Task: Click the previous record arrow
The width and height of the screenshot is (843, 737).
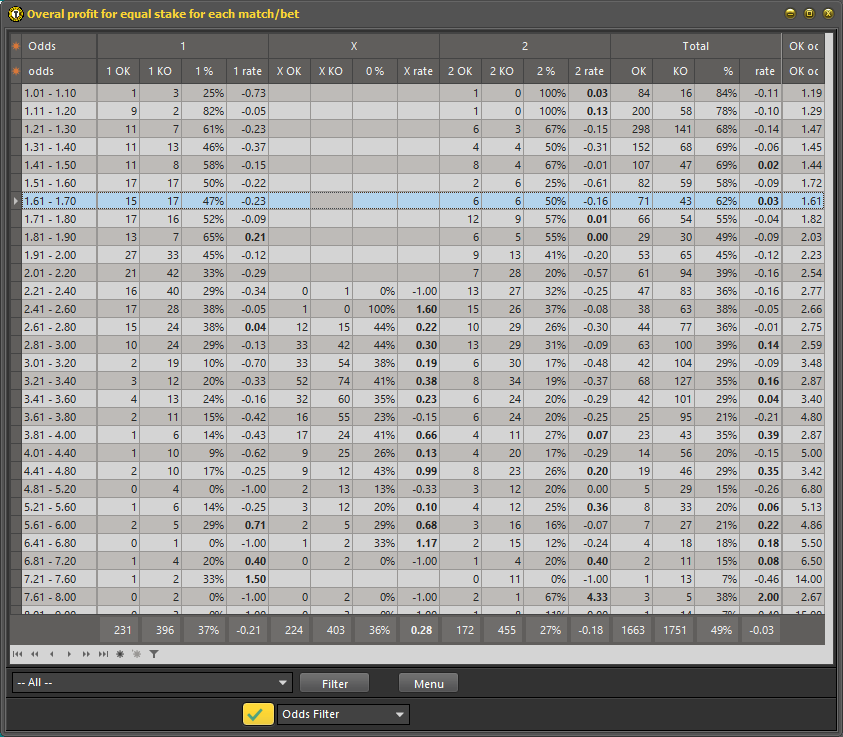Action: (x=51, y=654)
